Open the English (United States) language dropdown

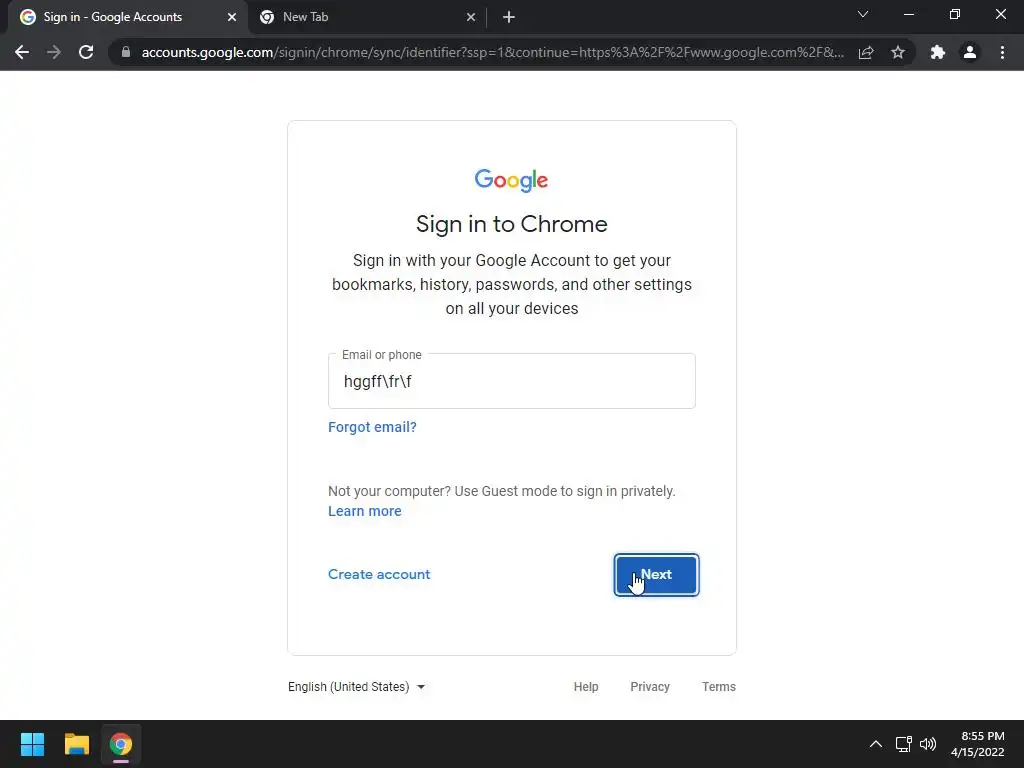tap(357, 687)
